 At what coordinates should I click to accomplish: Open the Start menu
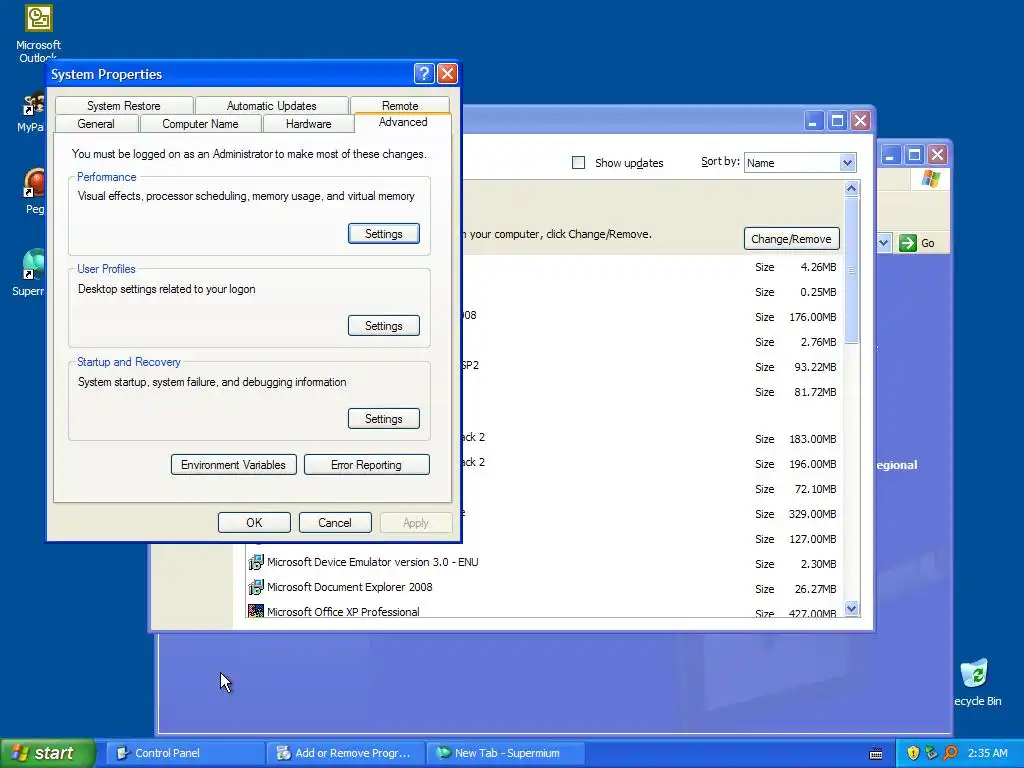click(x=47, y=753)
